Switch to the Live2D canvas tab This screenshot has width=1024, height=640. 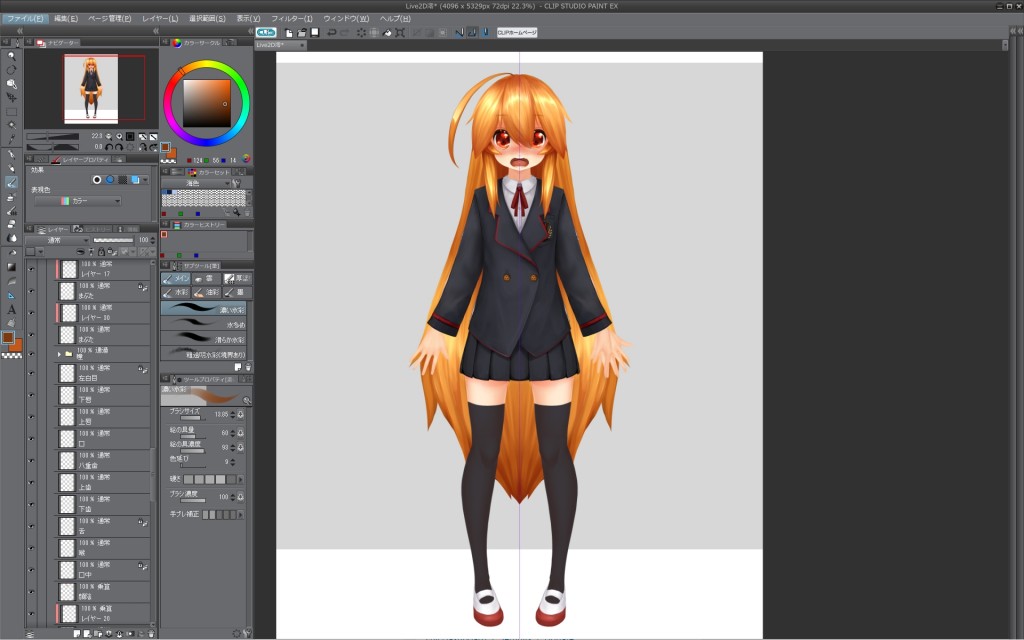click(x=280, y=45)
